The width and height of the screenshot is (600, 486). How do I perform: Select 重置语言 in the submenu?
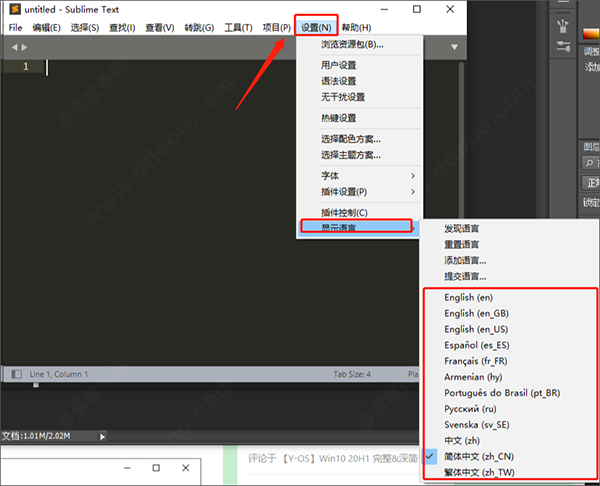point(509,245)
